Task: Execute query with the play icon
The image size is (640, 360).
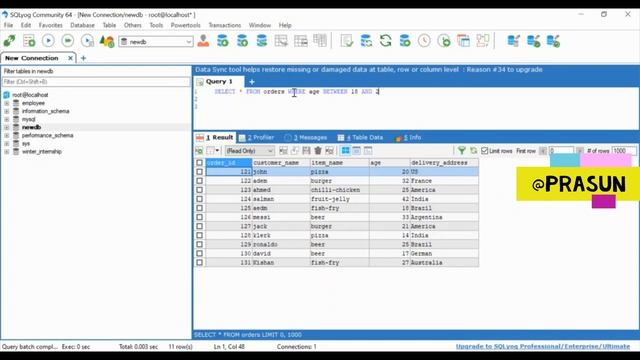Action: pyautogui.click(x=48, y=41)
